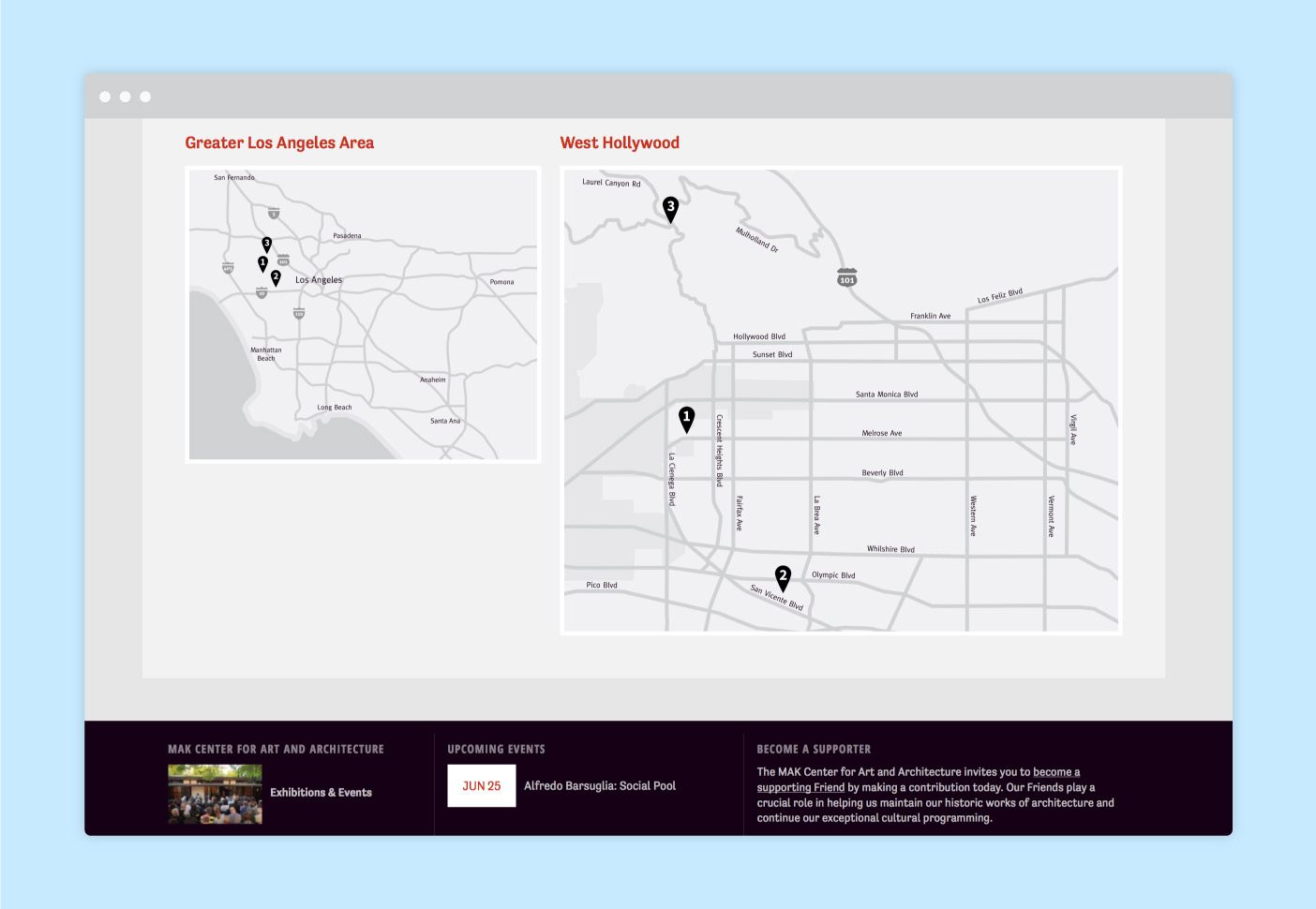Click map pin 1 on West Hollywood map
The width and height of the screenshot is (1316, 909).
687,419
